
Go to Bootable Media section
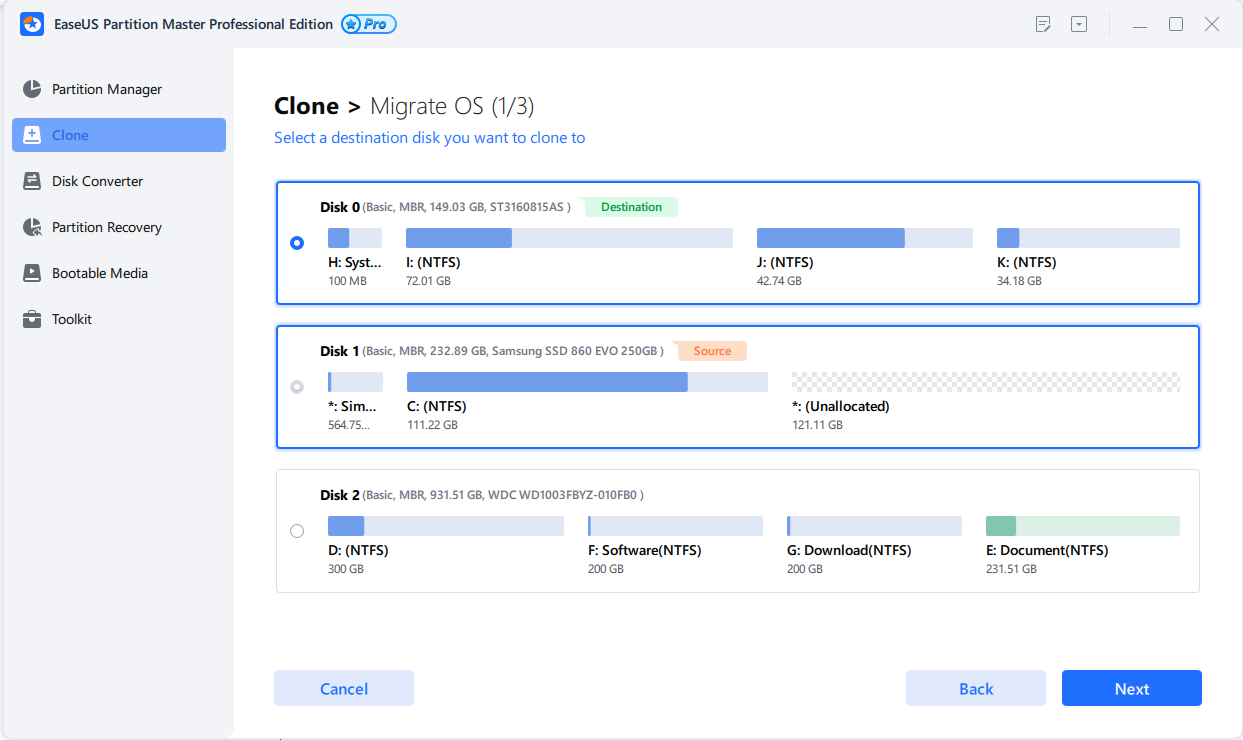(100, 273)
